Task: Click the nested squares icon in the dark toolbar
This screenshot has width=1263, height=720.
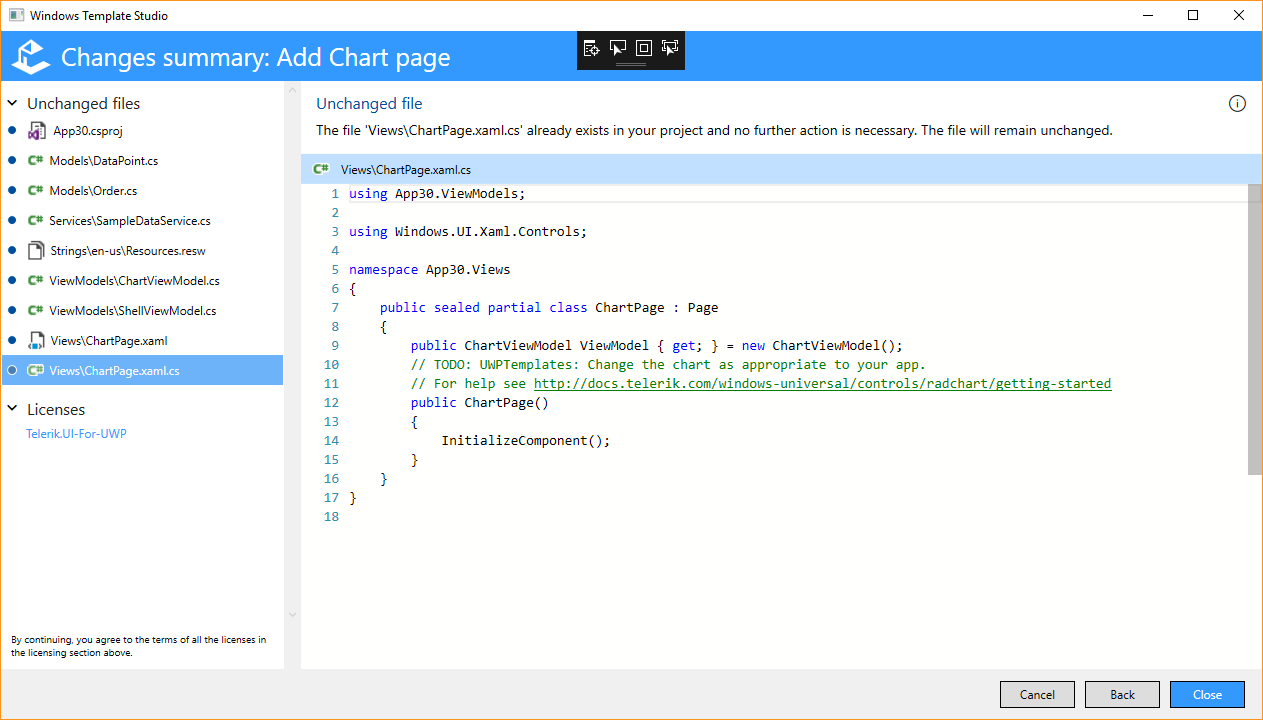Action: pos(643,47)
